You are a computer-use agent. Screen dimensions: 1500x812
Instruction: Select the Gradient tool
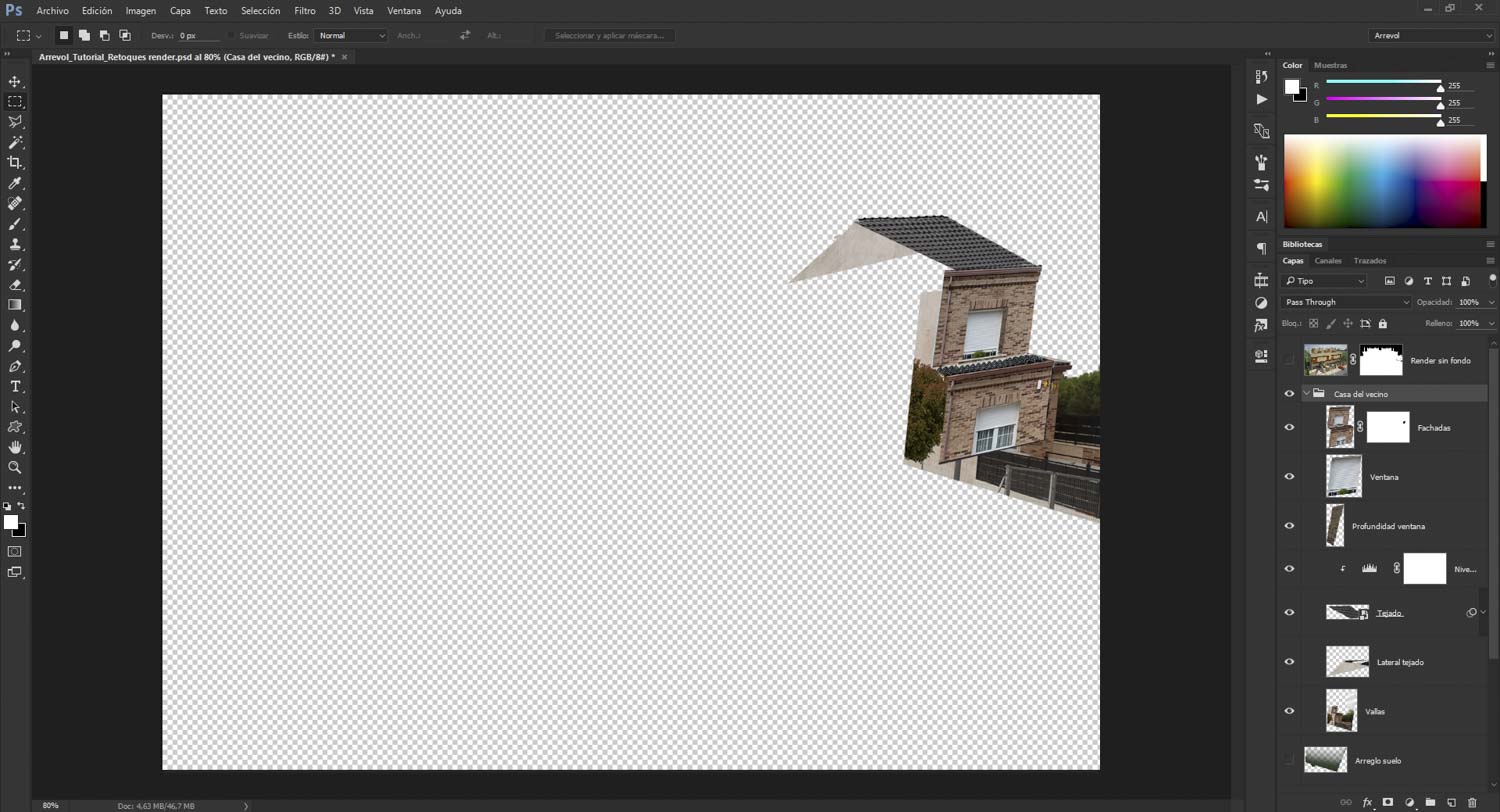click(x=15, y=305)
